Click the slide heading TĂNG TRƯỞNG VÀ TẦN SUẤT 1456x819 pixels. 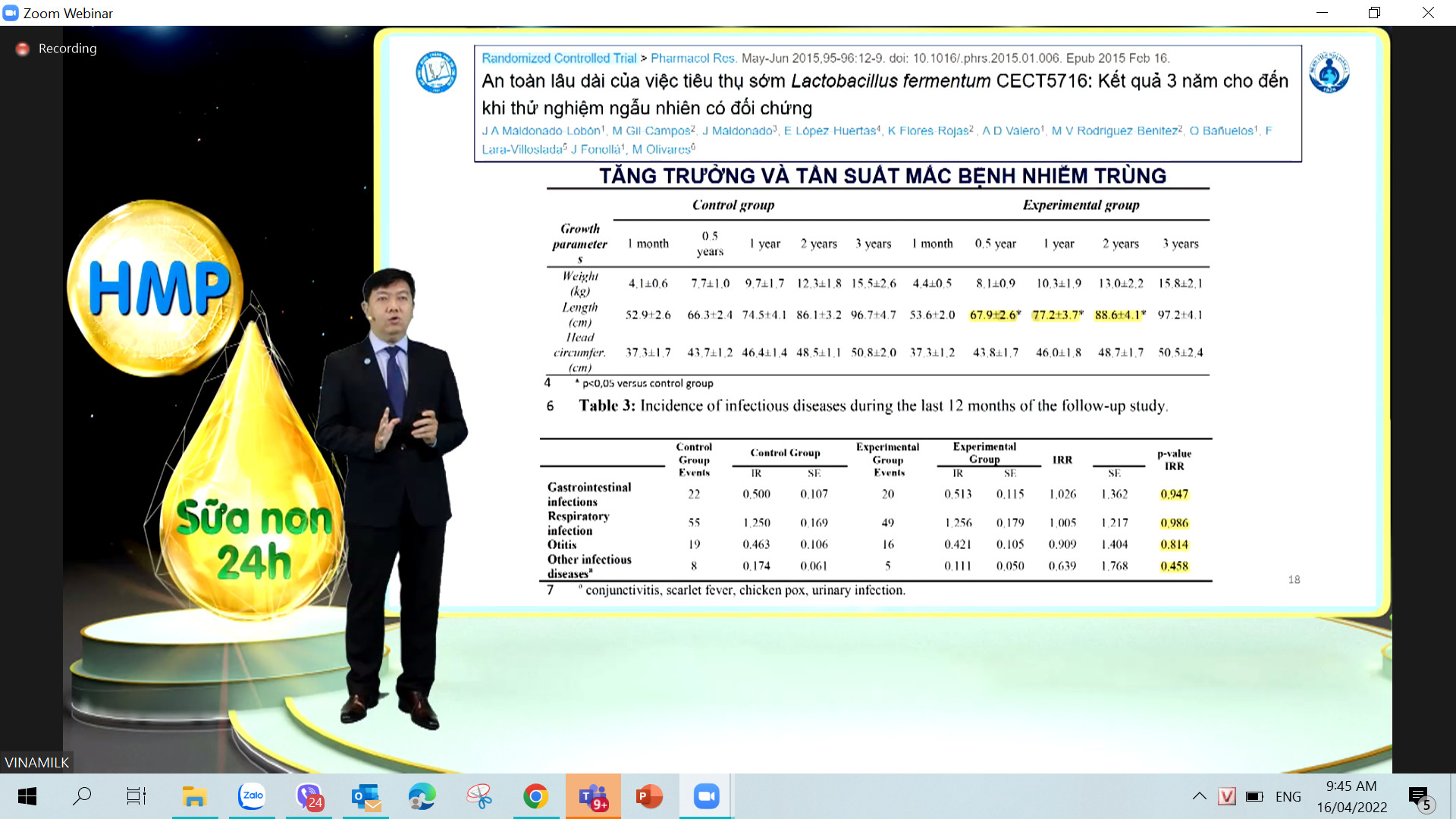pyautogui.click(x=883, y=176)
